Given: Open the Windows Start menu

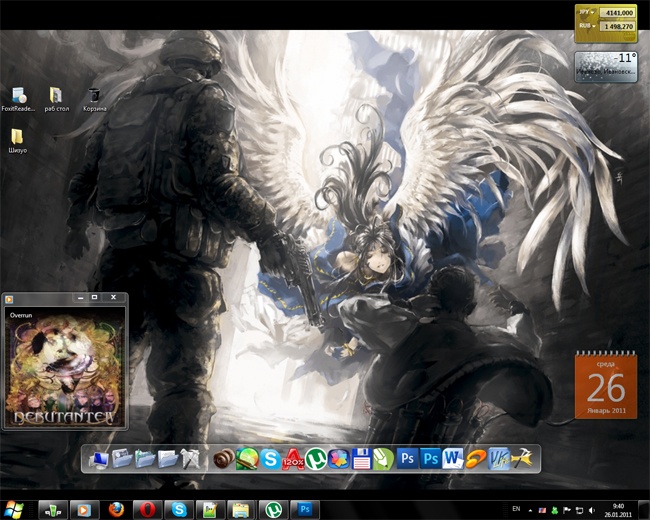Looking at the screenshot, I should (13, 510).
